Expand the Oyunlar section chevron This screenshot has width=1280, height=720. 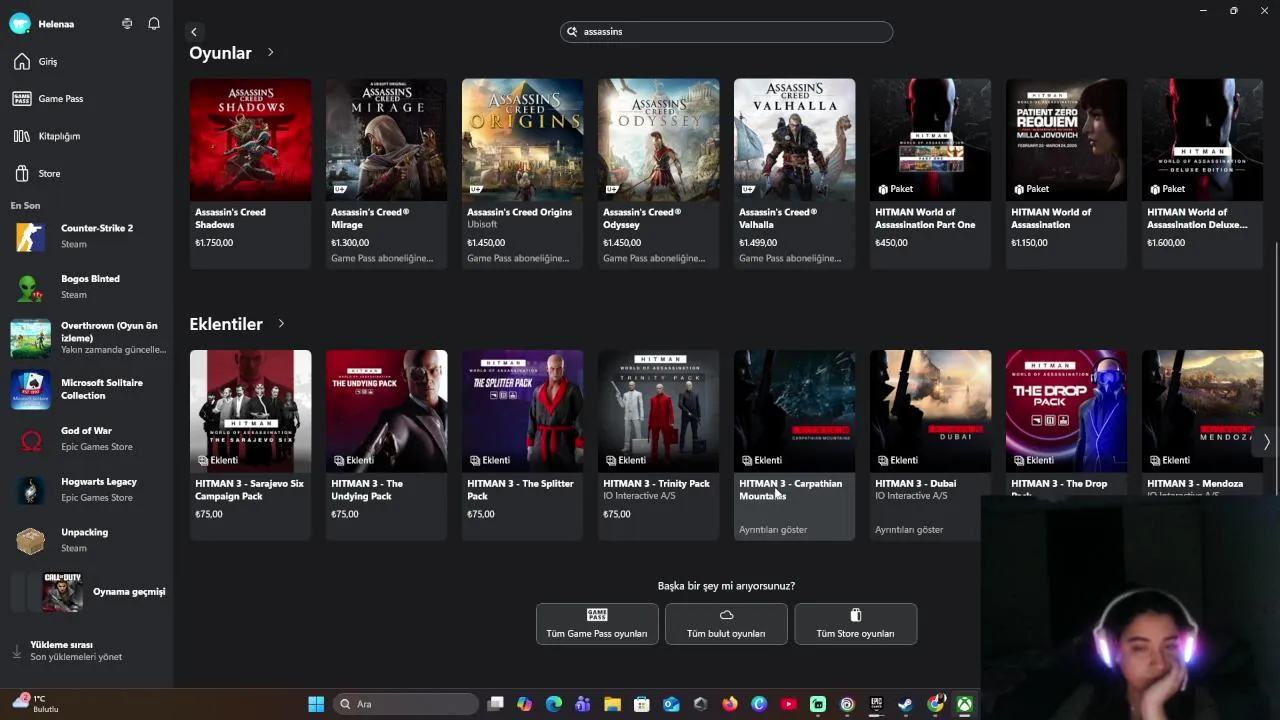[270, 52]
